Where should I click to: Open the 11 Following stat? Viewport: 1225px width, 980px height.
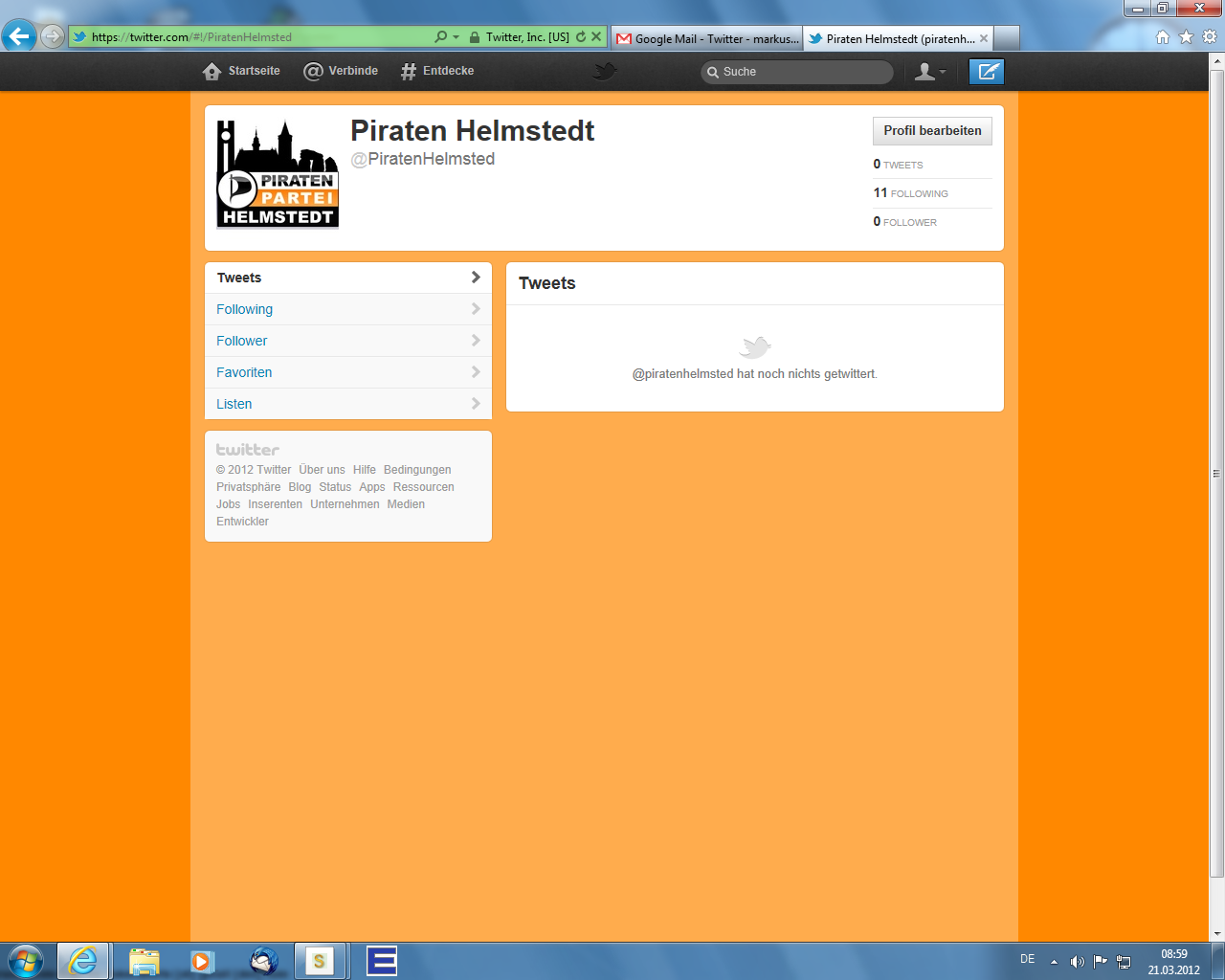[x=910, y=193]
